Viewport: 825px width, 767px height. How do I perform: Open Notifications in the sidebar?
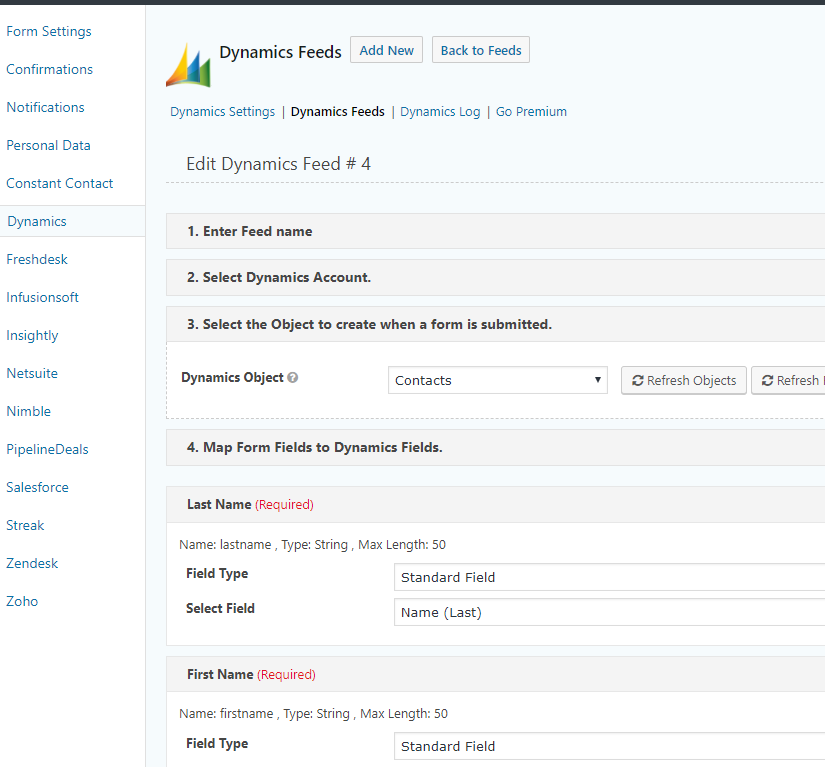(x=45, y=107)
